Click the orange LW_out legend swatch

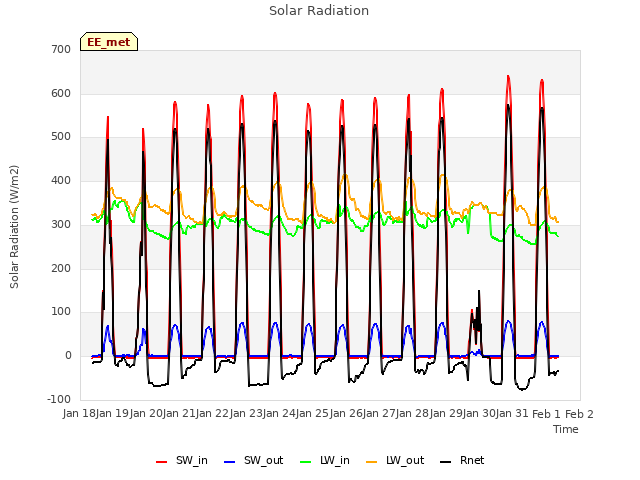(372, 462)
